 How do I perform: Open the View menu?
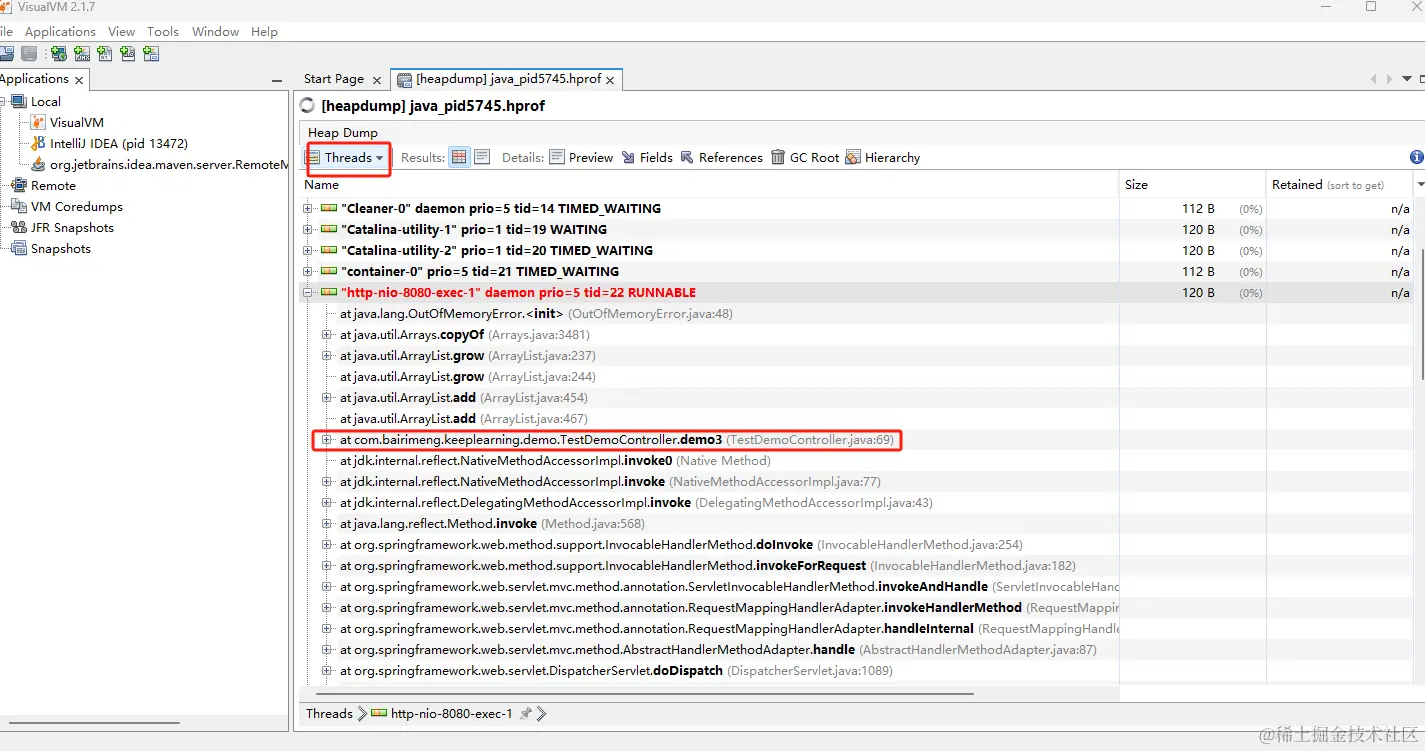pyautogui.click(x=121, y=32)
